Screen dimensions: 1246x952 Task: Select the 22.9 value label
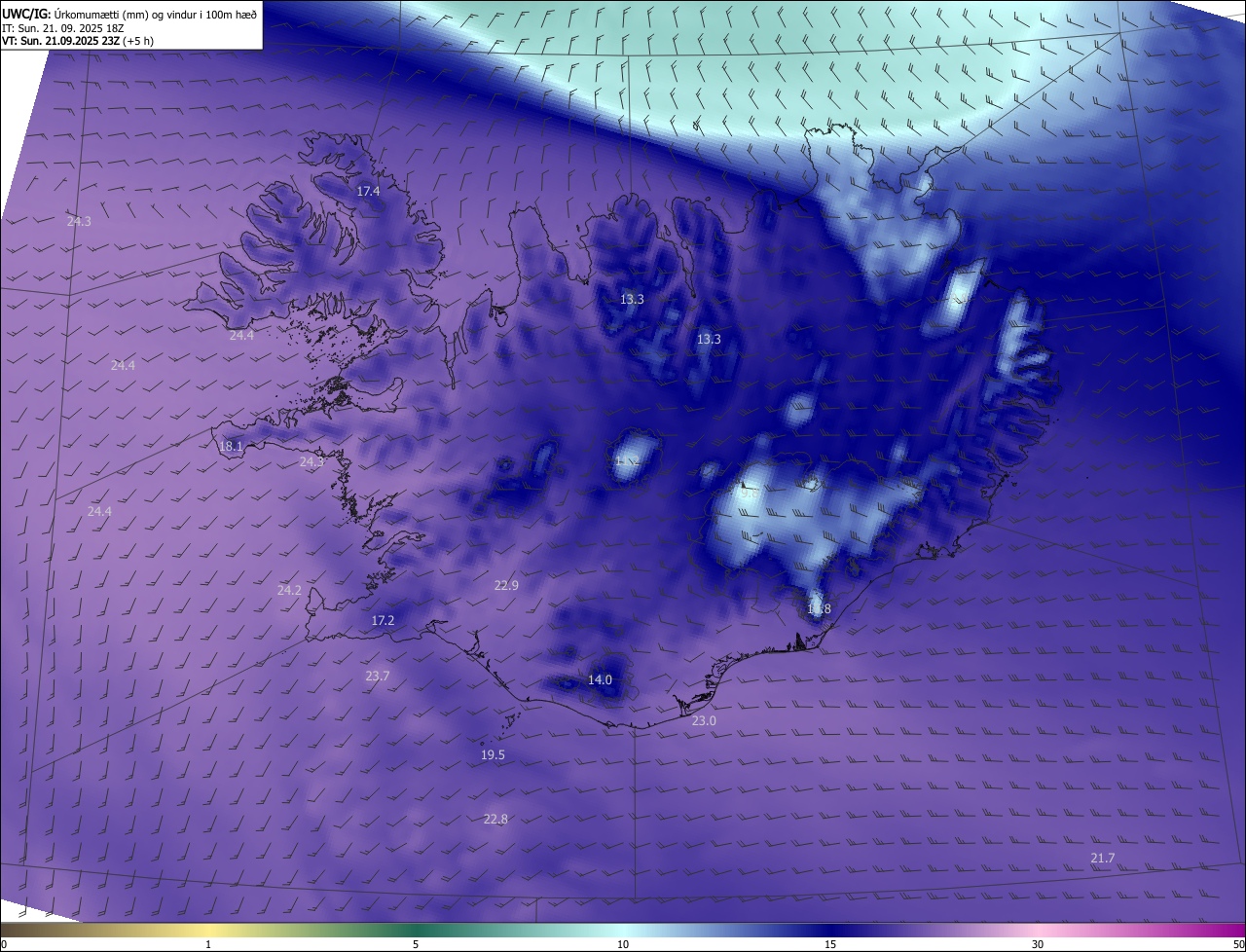click(506, 586)
